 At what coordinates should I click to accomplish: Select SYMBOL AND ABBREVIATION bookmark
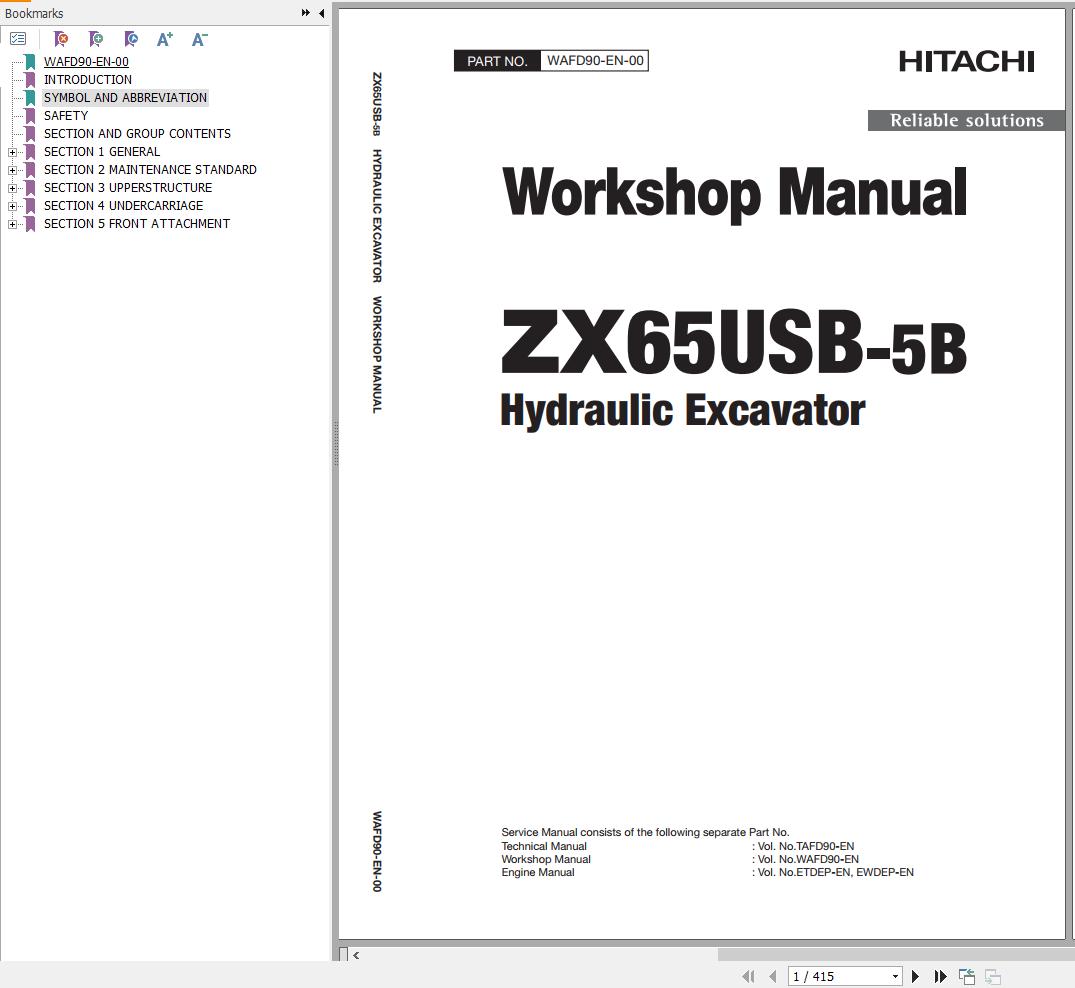(125, 98)
